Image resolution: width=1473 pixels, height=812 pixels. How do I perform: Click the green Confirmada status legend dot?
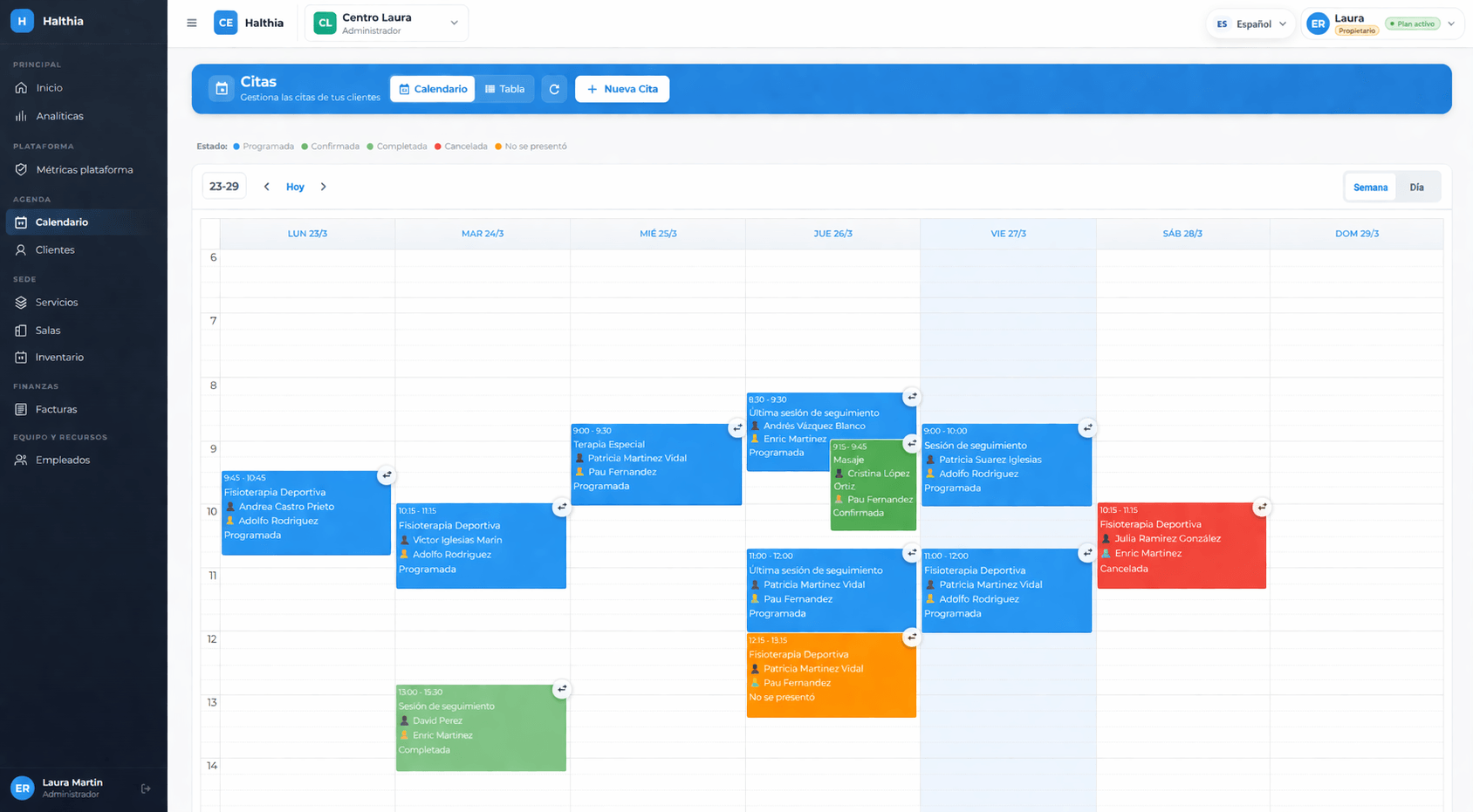pyautogui.click(x=305, y=146)
